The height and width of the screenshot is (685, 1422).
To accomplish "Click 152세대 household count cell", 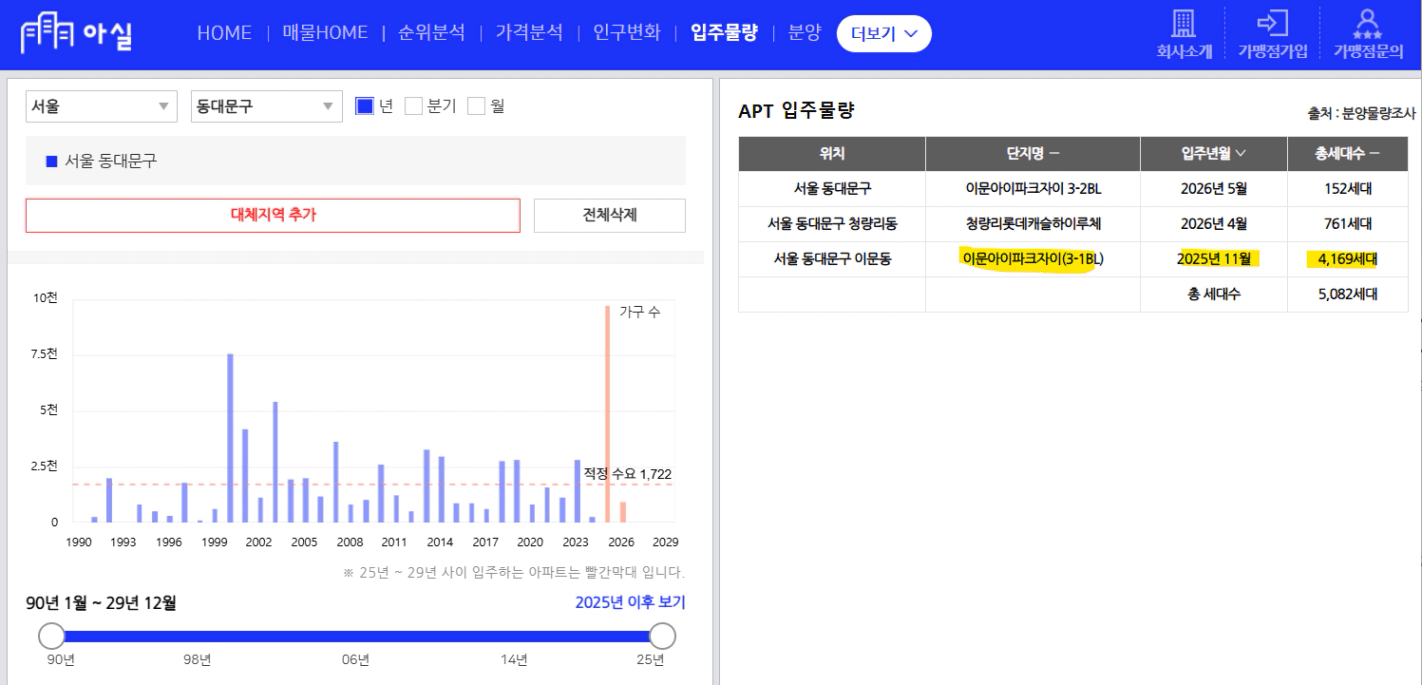I will click(1347, 188).
